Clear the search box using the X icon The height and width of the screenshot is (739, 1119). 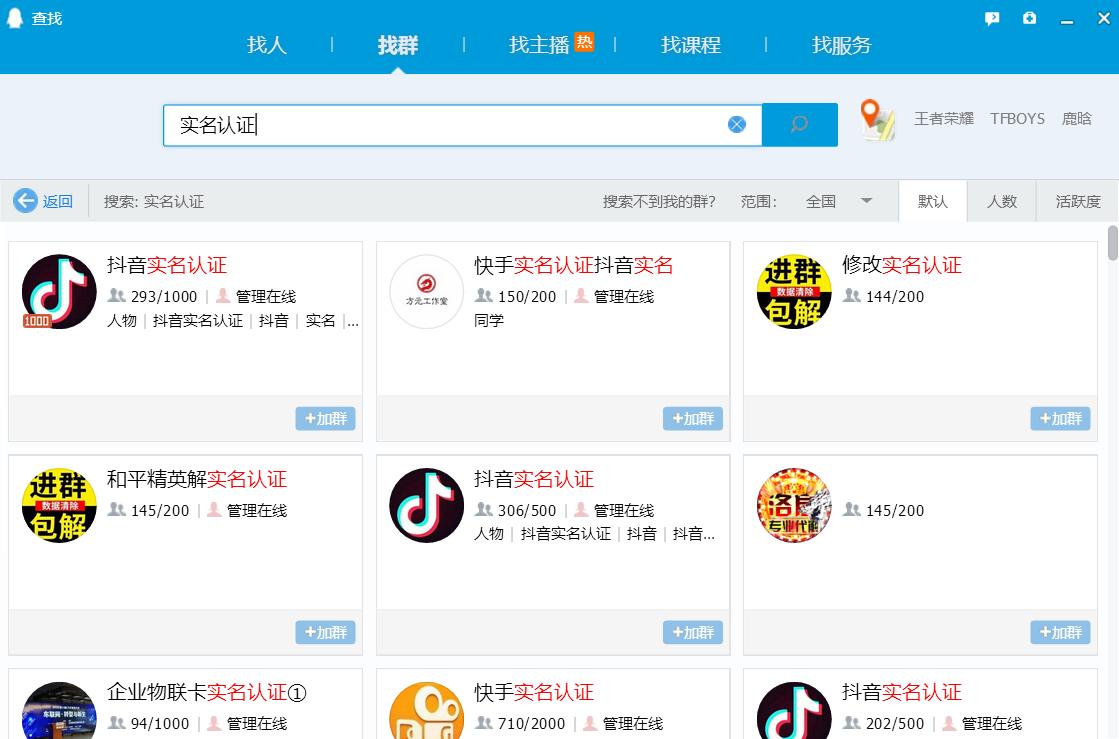tap(737, 123)
